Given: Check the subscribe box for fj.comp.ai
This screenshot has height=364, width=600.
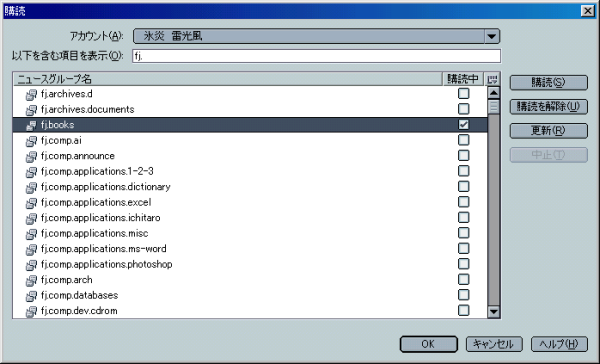Looking at the screenshot, I should click(x=463, y=140).
